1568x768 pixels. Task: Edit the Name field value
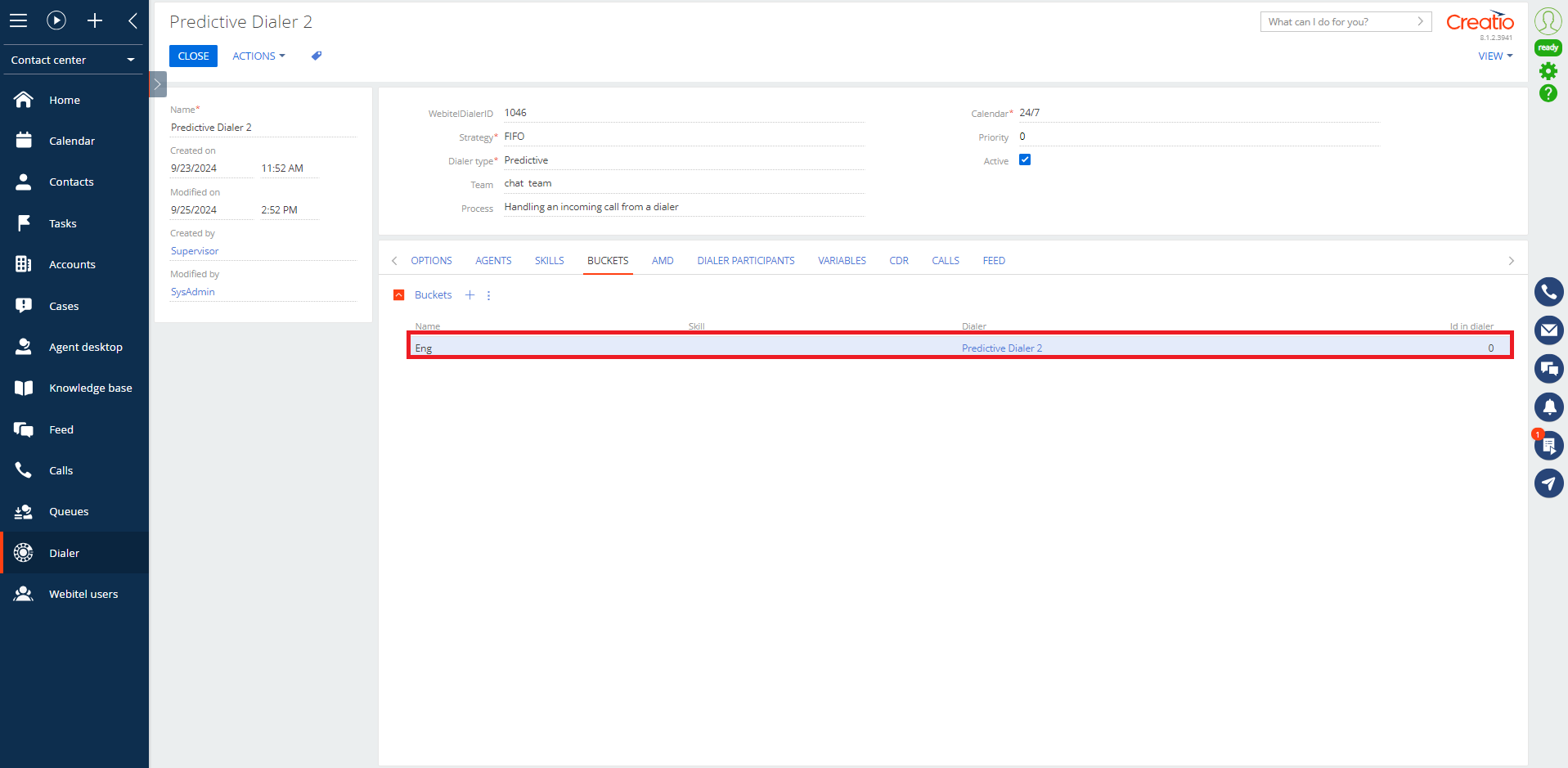263,128
